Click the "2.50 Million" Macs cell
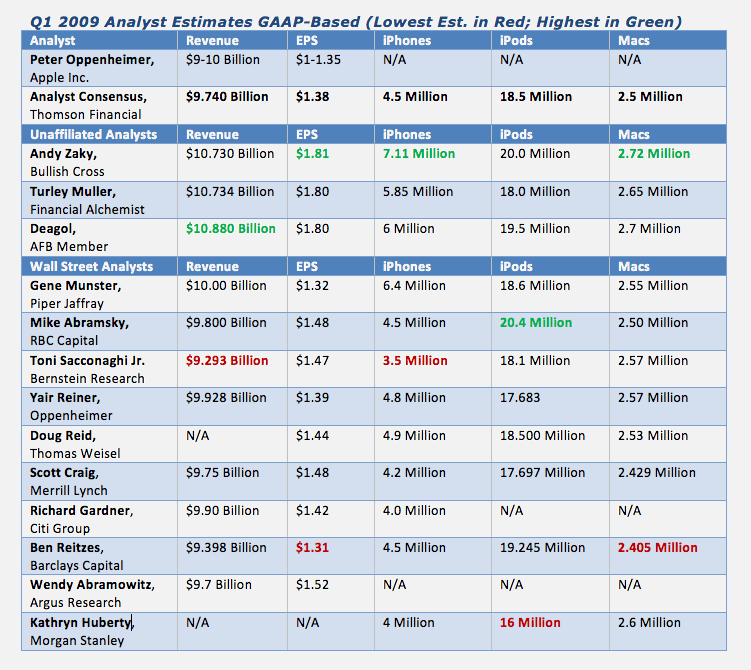This screenshot has height=670, width=751. [653, 323]
